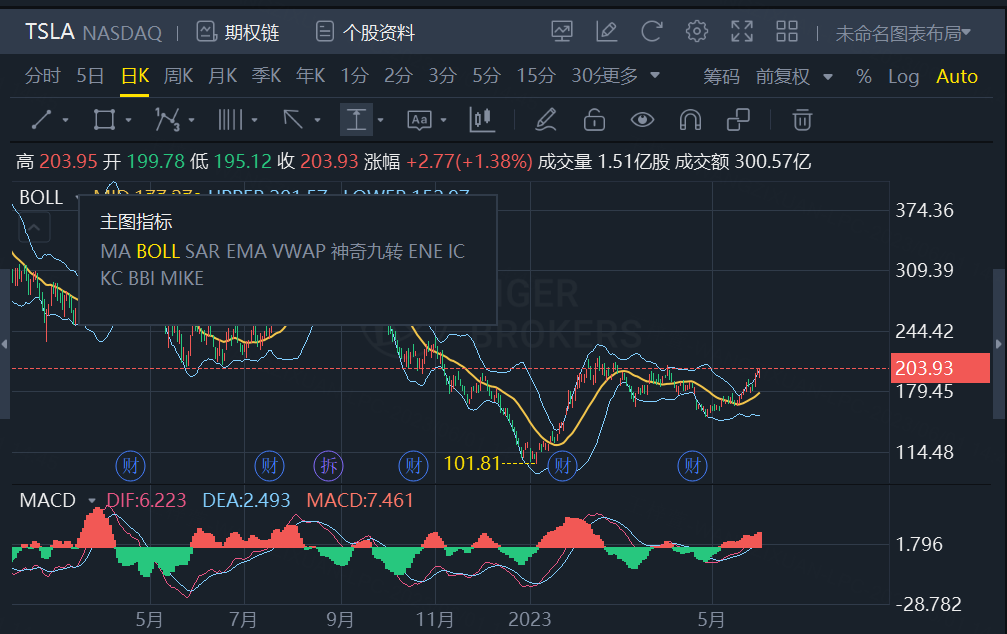Click the text annotation tool icon
Screen dimensions: 1007x634
click(419, 121)
